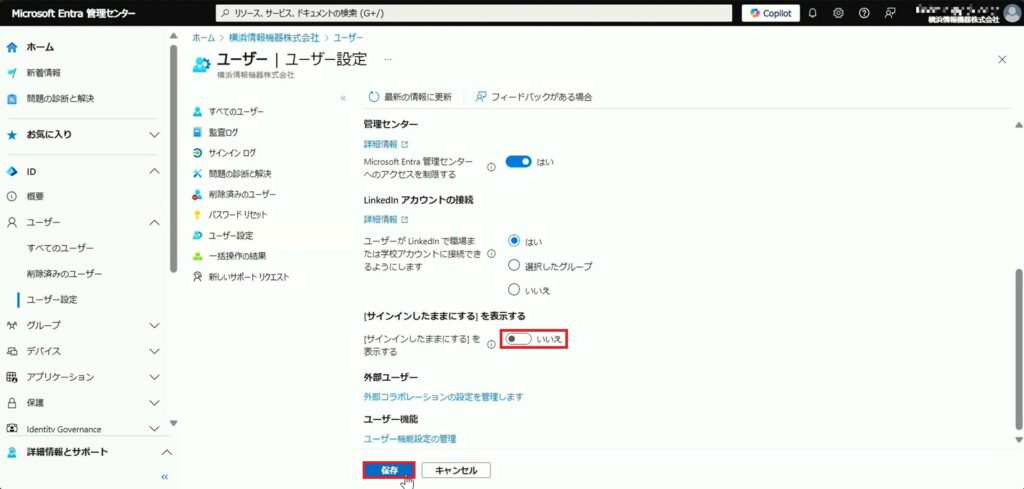The height and width of the screenshot is (489, 1024).
Task: Expand the 保護 section chevron
Action: pyautogui.click(x=154, y=403)
